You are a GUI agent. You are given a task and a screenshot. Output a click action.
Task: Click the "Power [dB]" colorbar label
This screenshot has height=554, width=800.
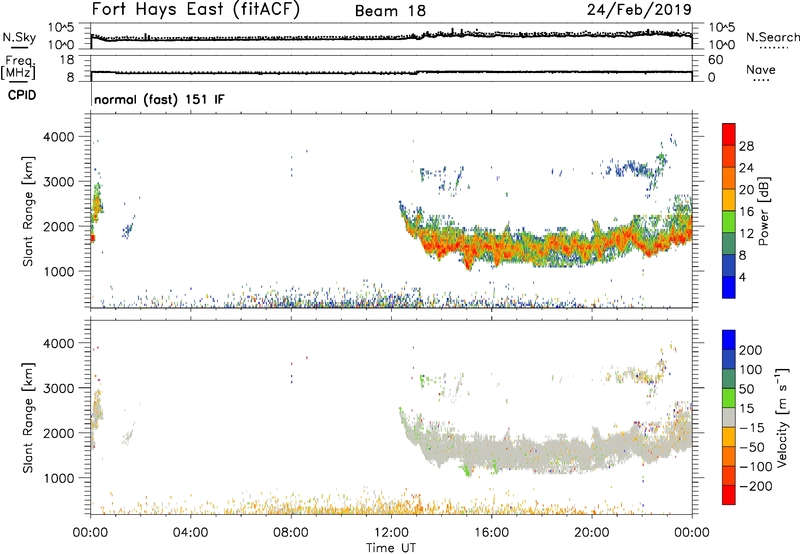(x=763, y=211)
